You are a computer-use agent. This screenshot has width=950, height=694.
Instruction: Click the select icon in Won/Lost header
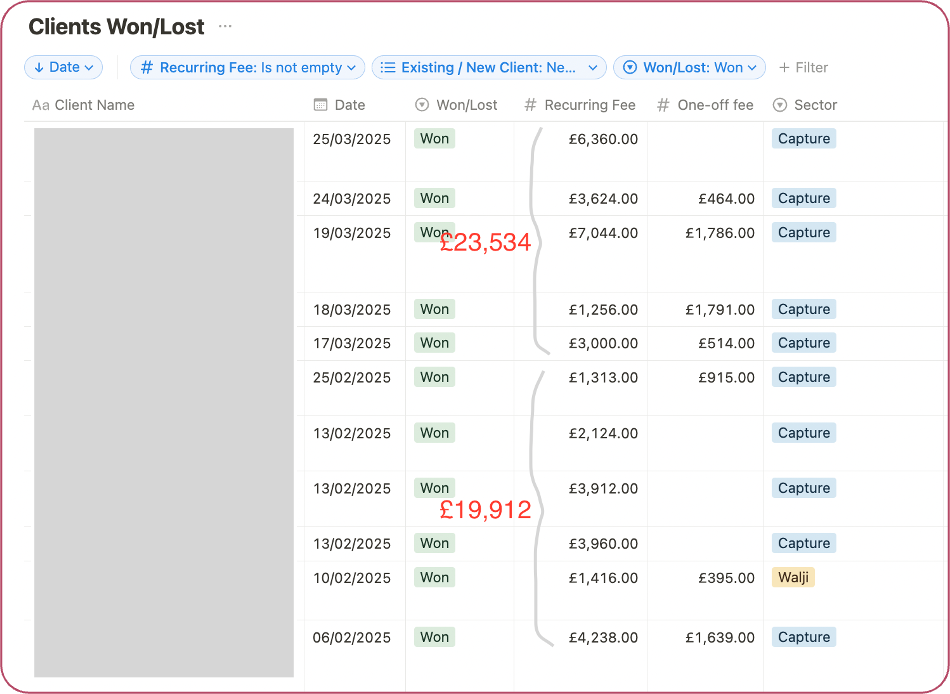[422, 105]
